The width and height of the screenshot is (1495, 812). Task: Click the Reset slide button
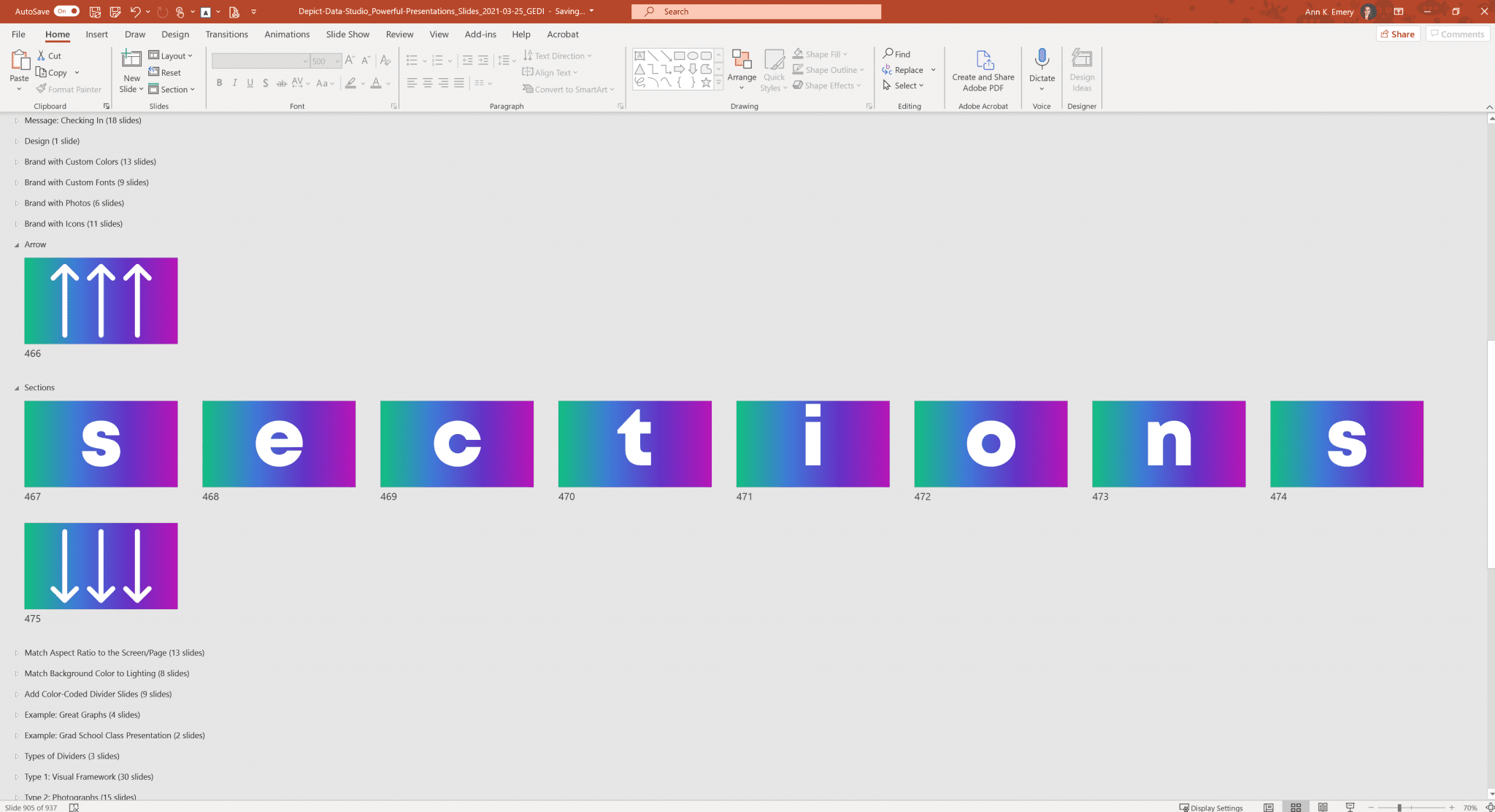pyautogui.click(x=165, y=72)
